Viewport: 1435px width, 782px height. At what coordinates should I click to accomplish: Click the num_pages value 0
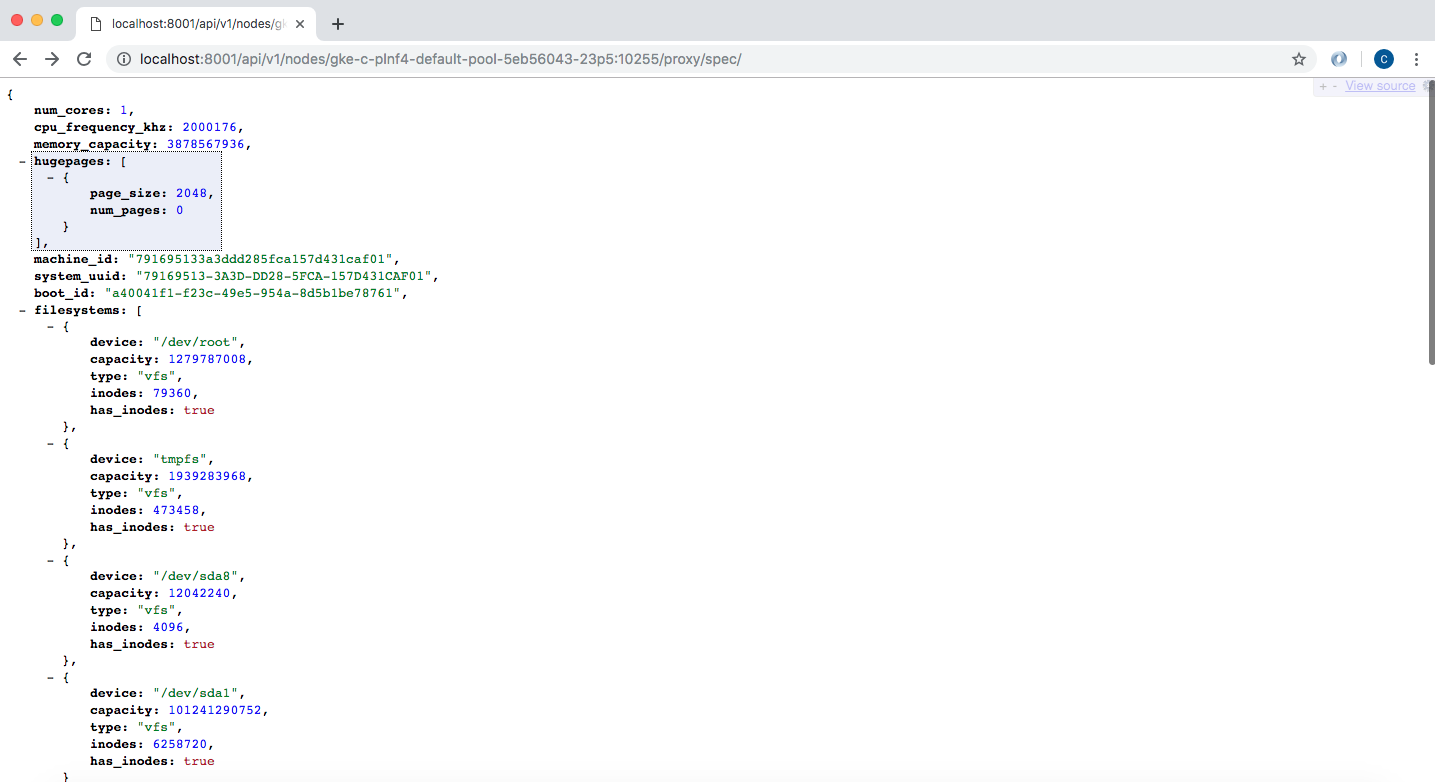179,211
